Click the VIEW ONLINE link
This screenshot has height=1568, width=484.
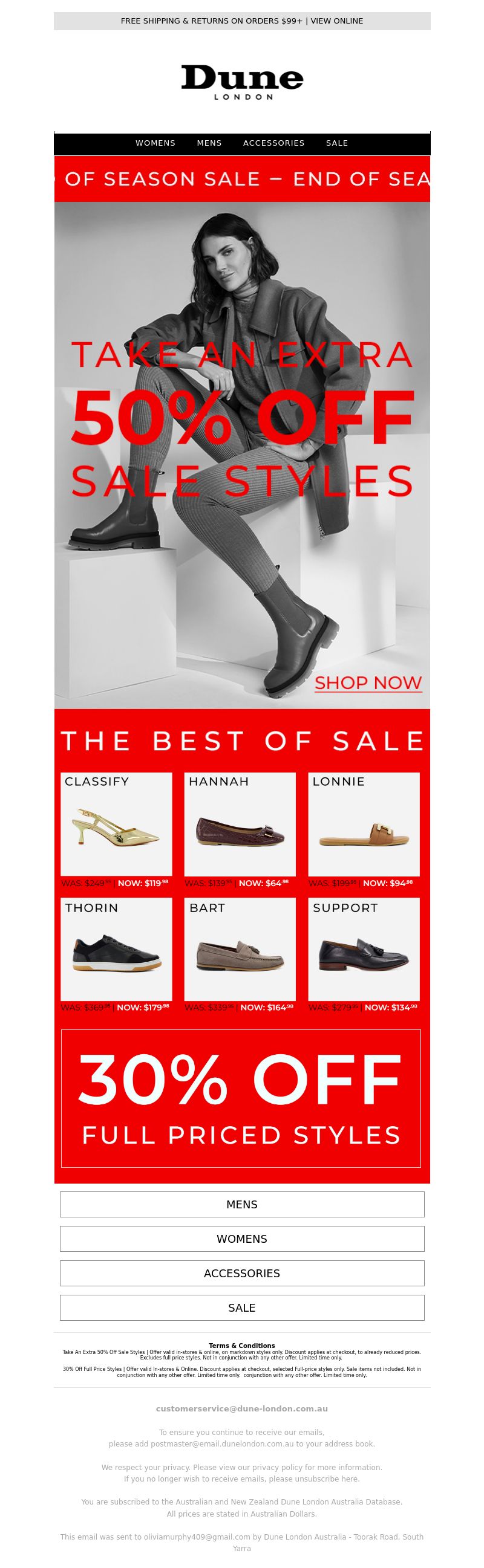(337, 21)
